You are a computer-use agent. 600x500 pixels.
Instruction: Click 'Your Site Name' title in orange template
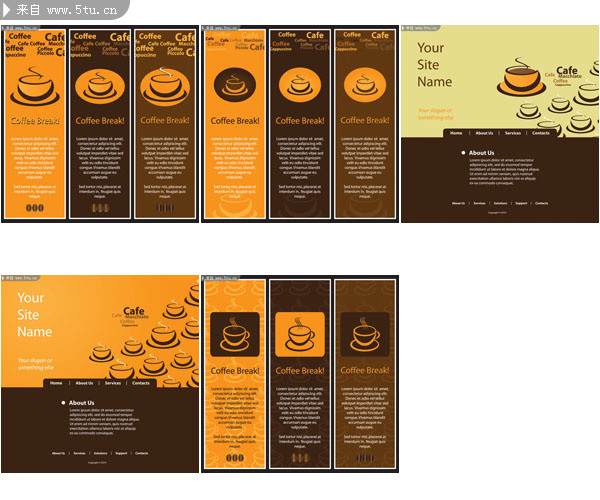(x=34, y=314)
